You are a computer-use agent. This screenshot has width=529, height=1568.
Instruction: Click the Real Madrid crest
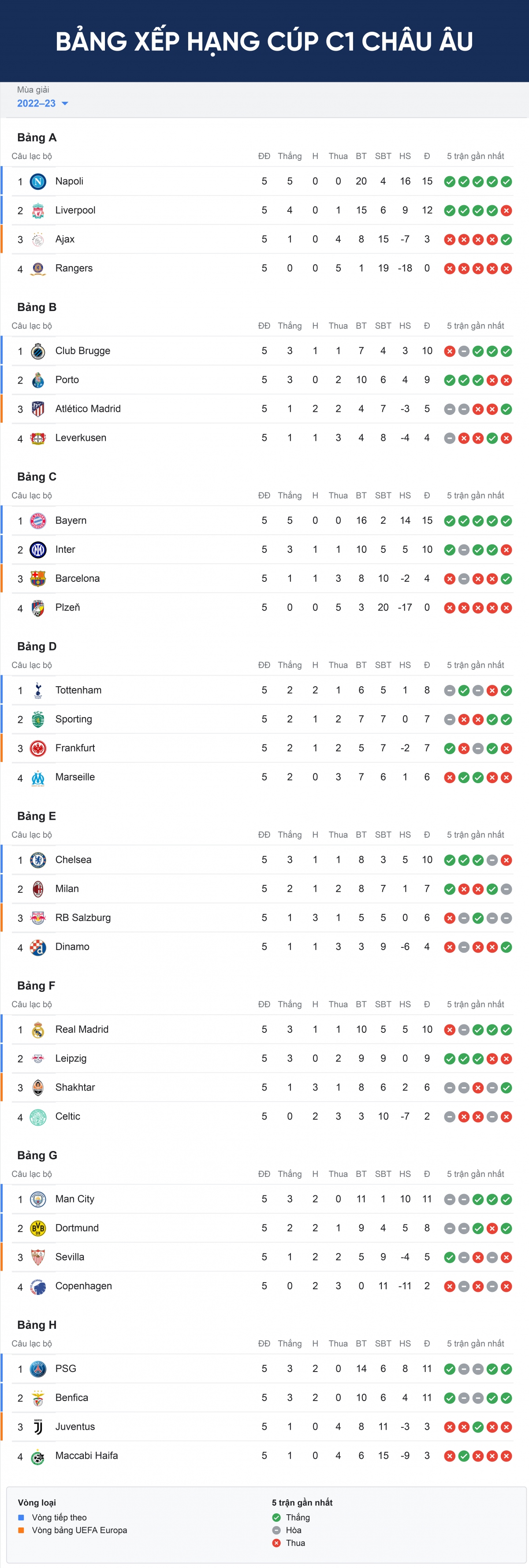(38, 1030)
